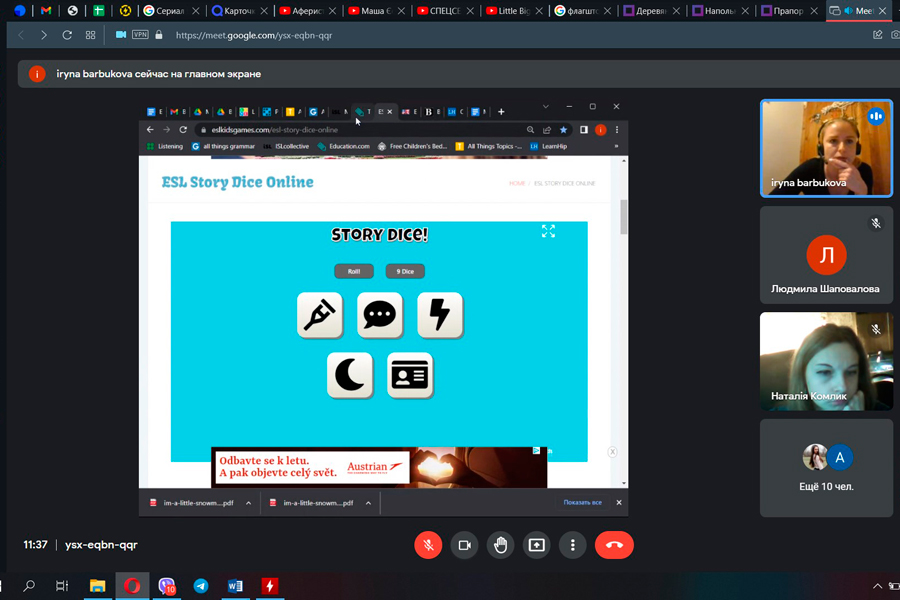The height and width of the screenshot is (600, 900).
Task: Unmute the microphone in Meet controls
Action: [428, 545]
